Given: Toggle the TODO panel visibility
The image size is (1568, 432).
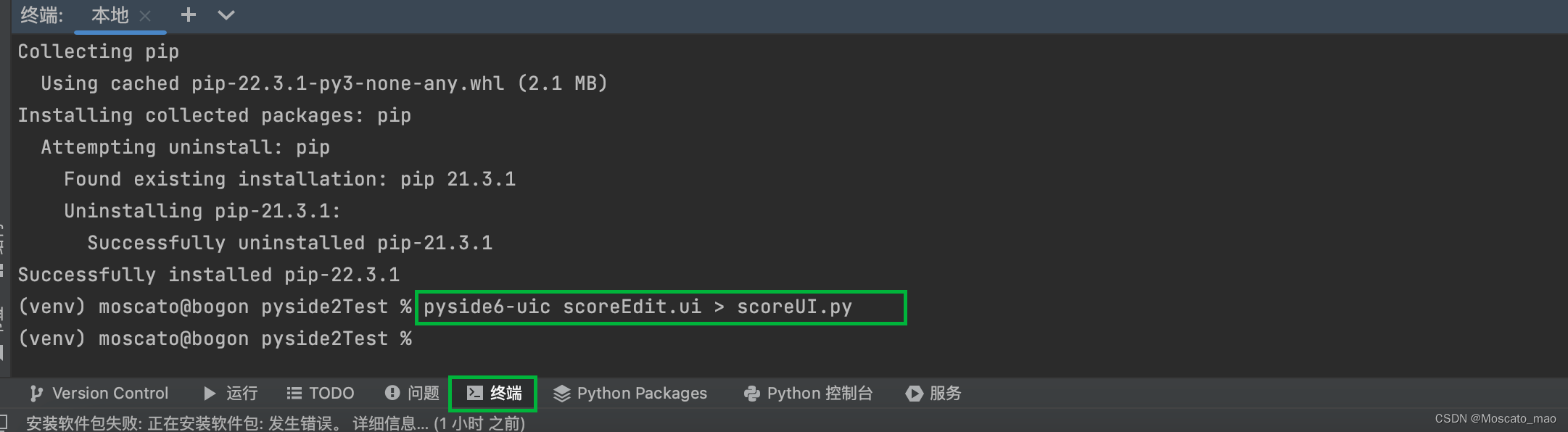Looking at the screenshot, I should coord(319,393).
